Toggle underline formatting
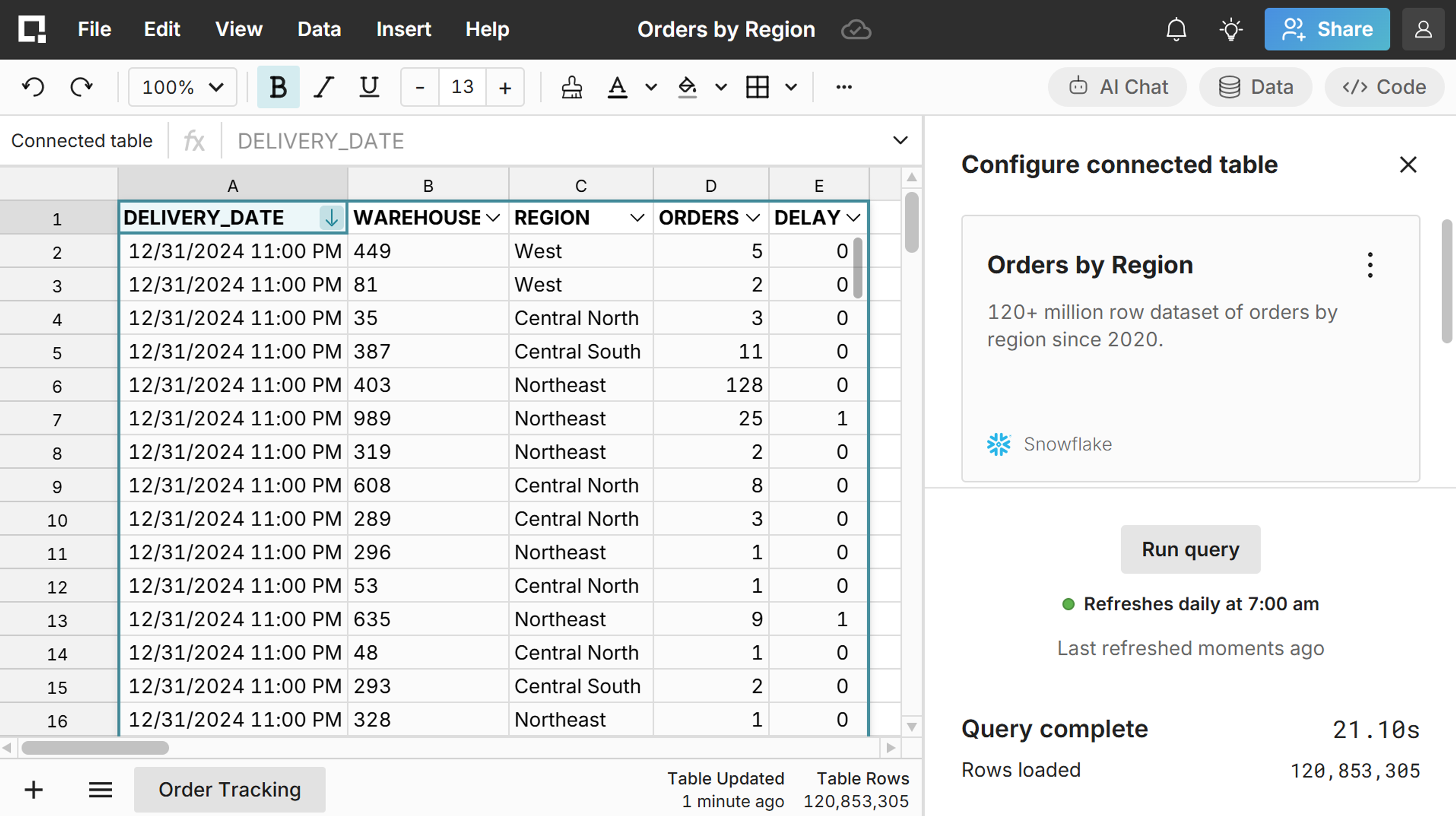1456x816 pixels. click(x=369, y=87)
